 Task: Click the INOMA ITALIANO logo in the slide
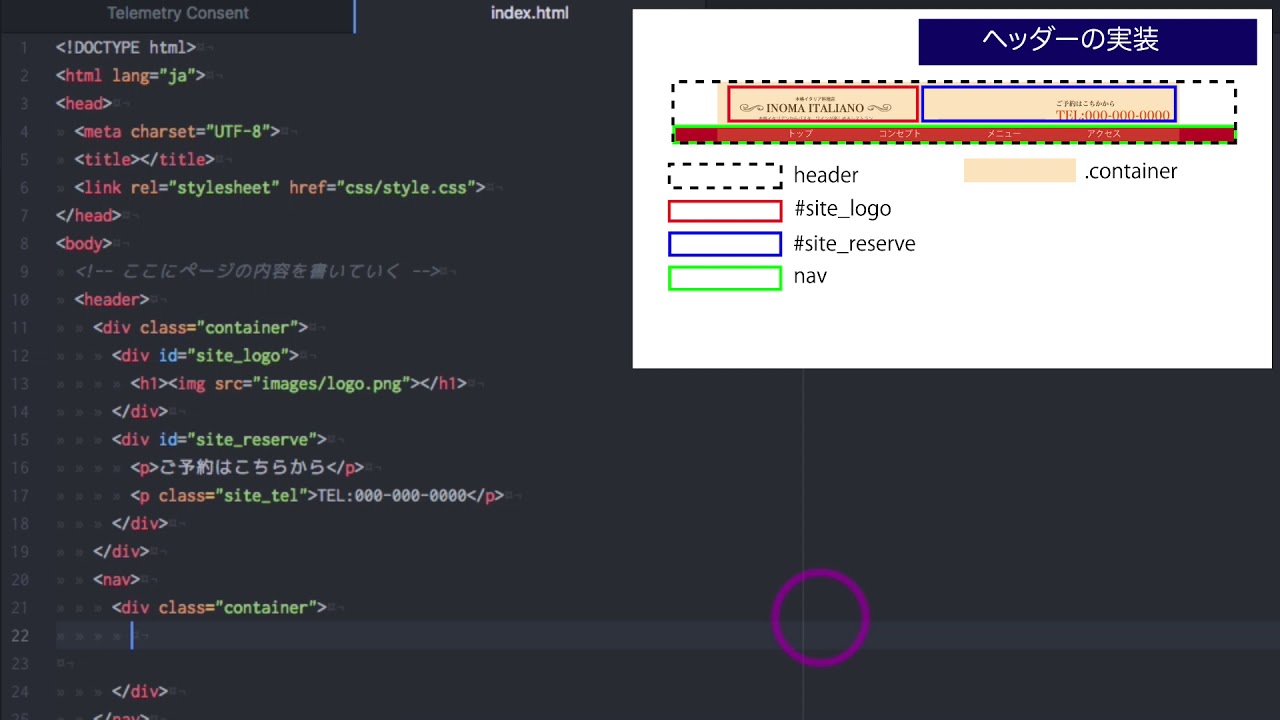tap(815, 108)
